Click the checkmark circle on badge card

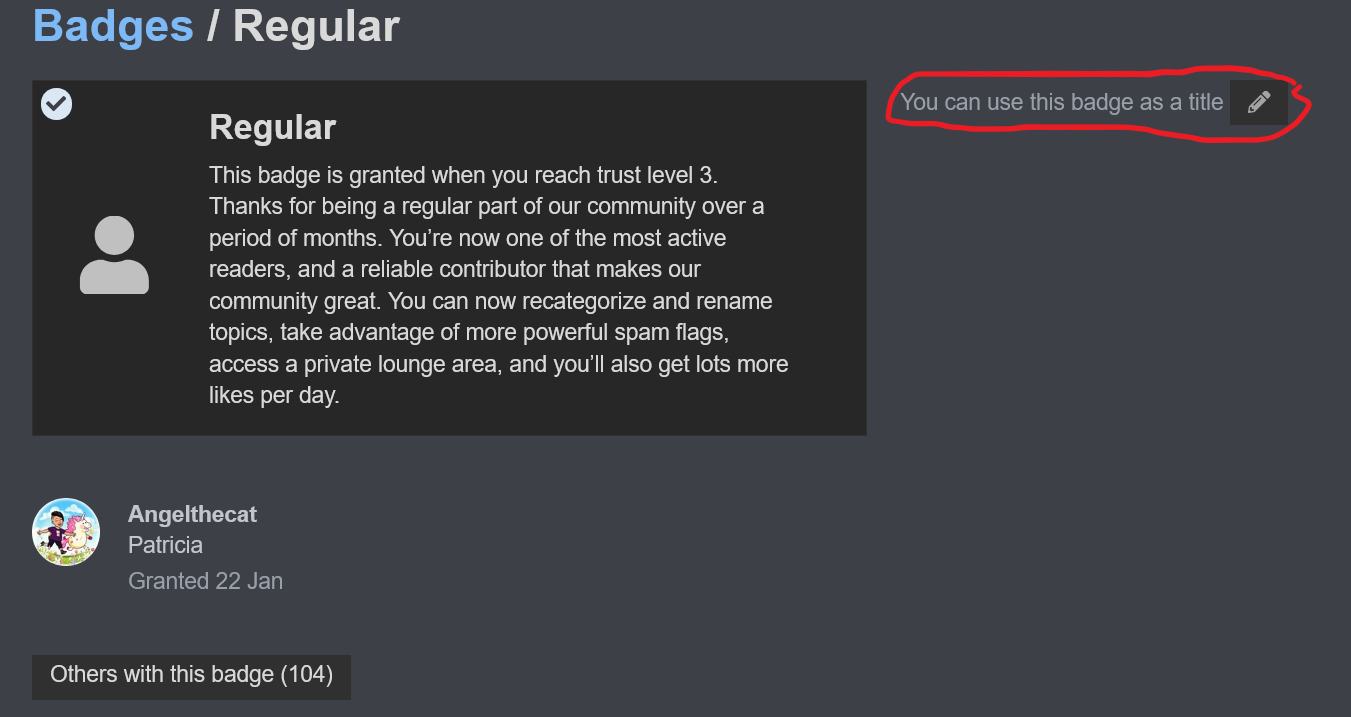56,104
